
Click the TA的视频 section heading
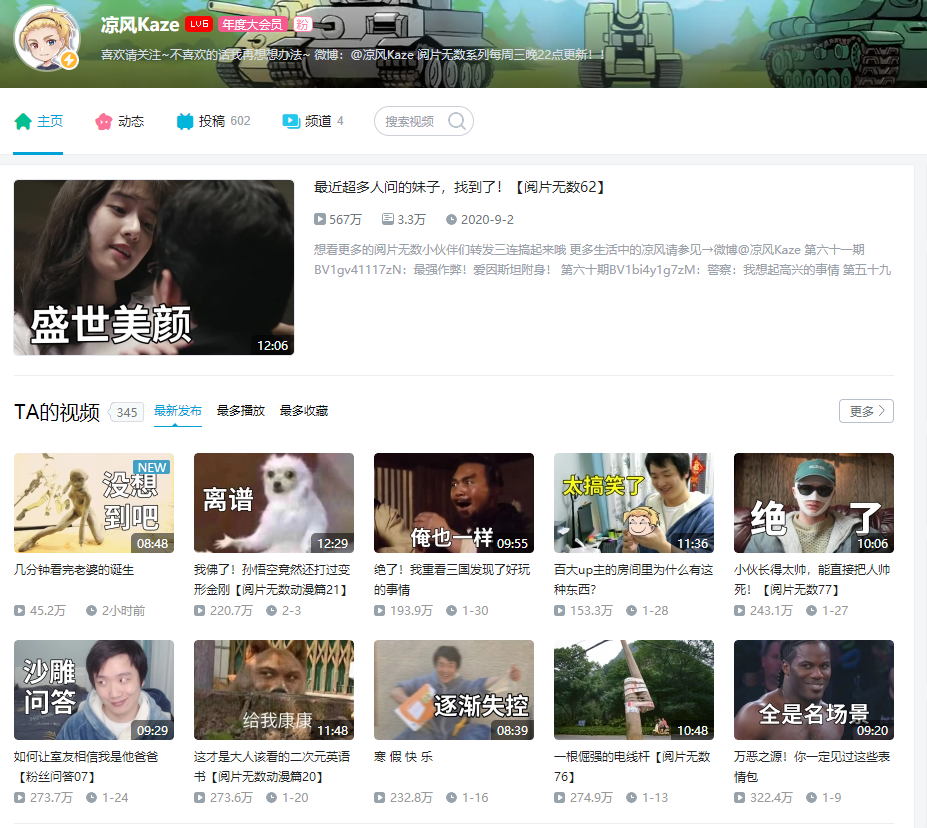point(57,412)
